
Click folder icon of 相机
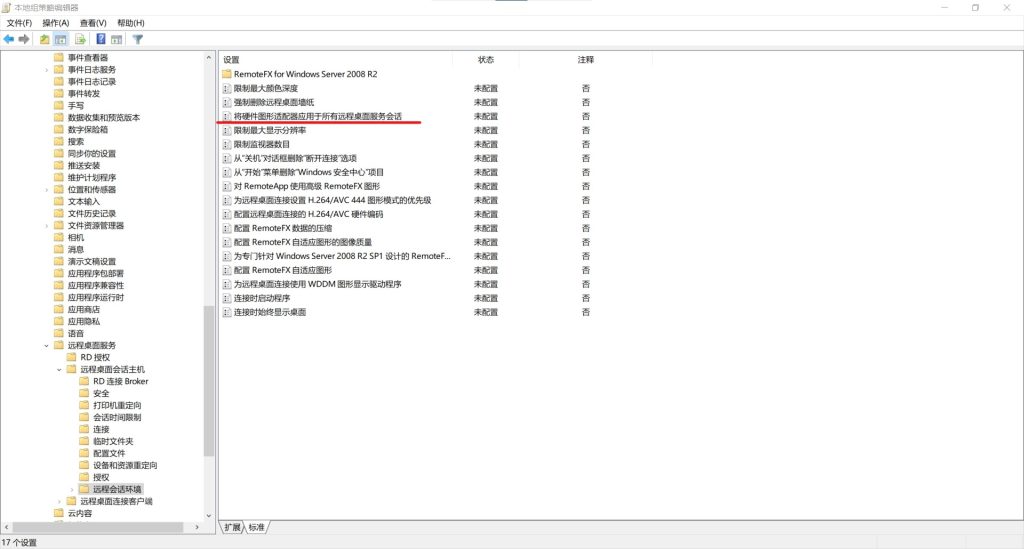point(59,237)
